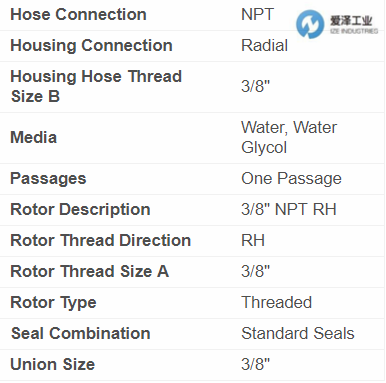Viewport: 386px width, 383px height.
Task: Click the NPT hose connection value
Action: (257, 15)
